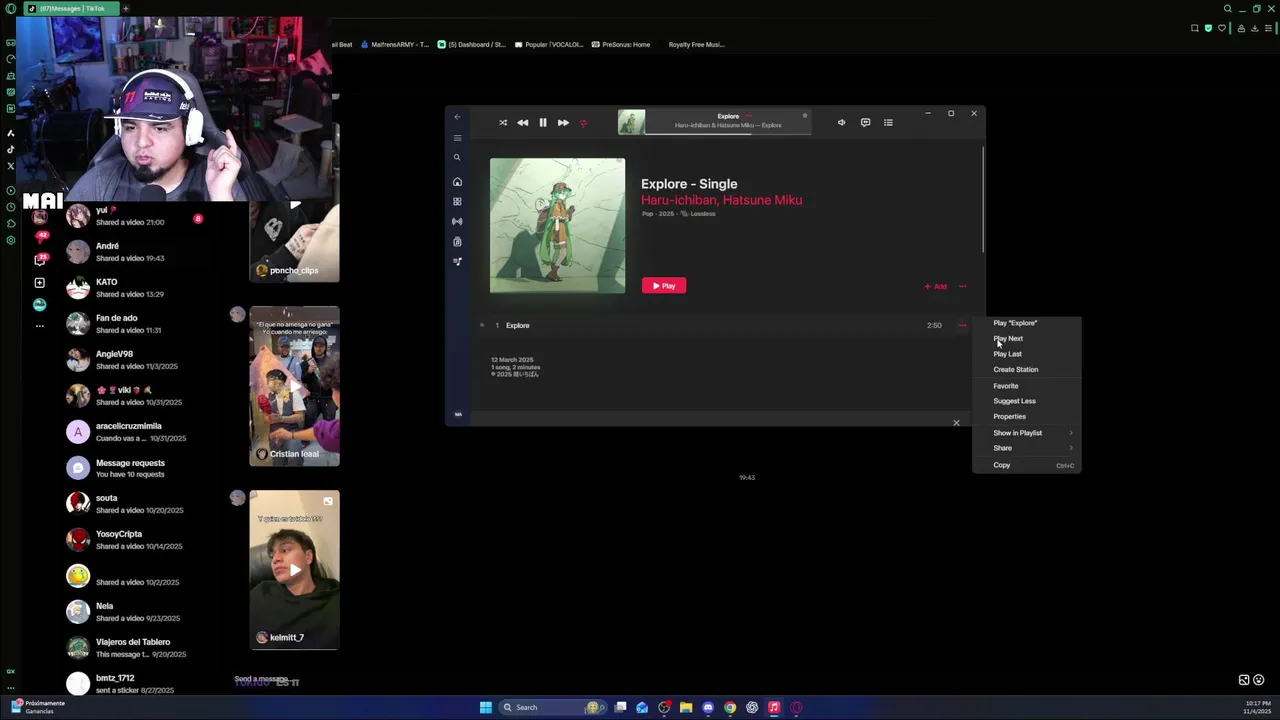This screenshot has height=720, width=1280.
Task: Open more options for Explore track
Action: (962, 325)
